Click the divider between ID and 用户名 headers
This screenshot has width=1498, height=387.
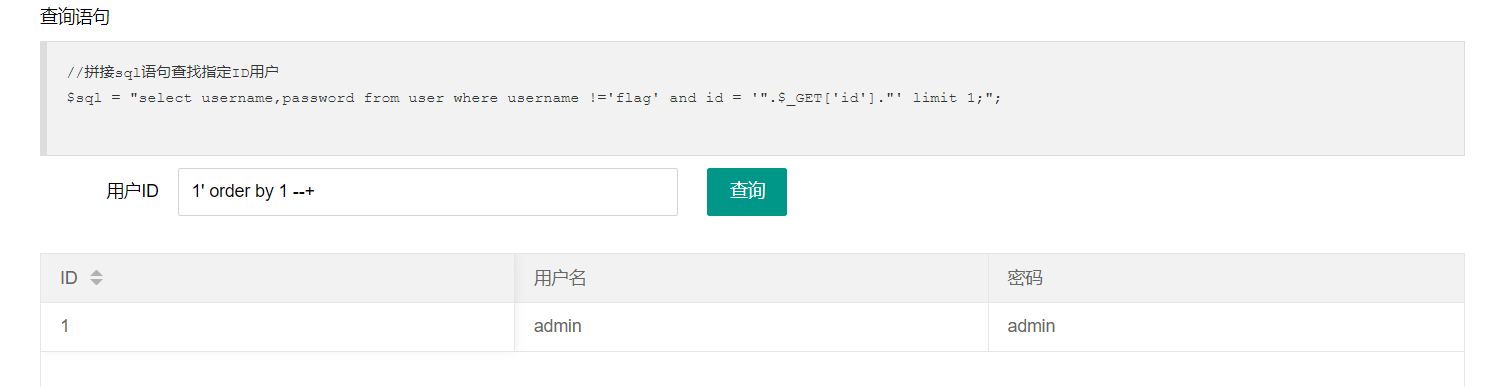(514, 278)
